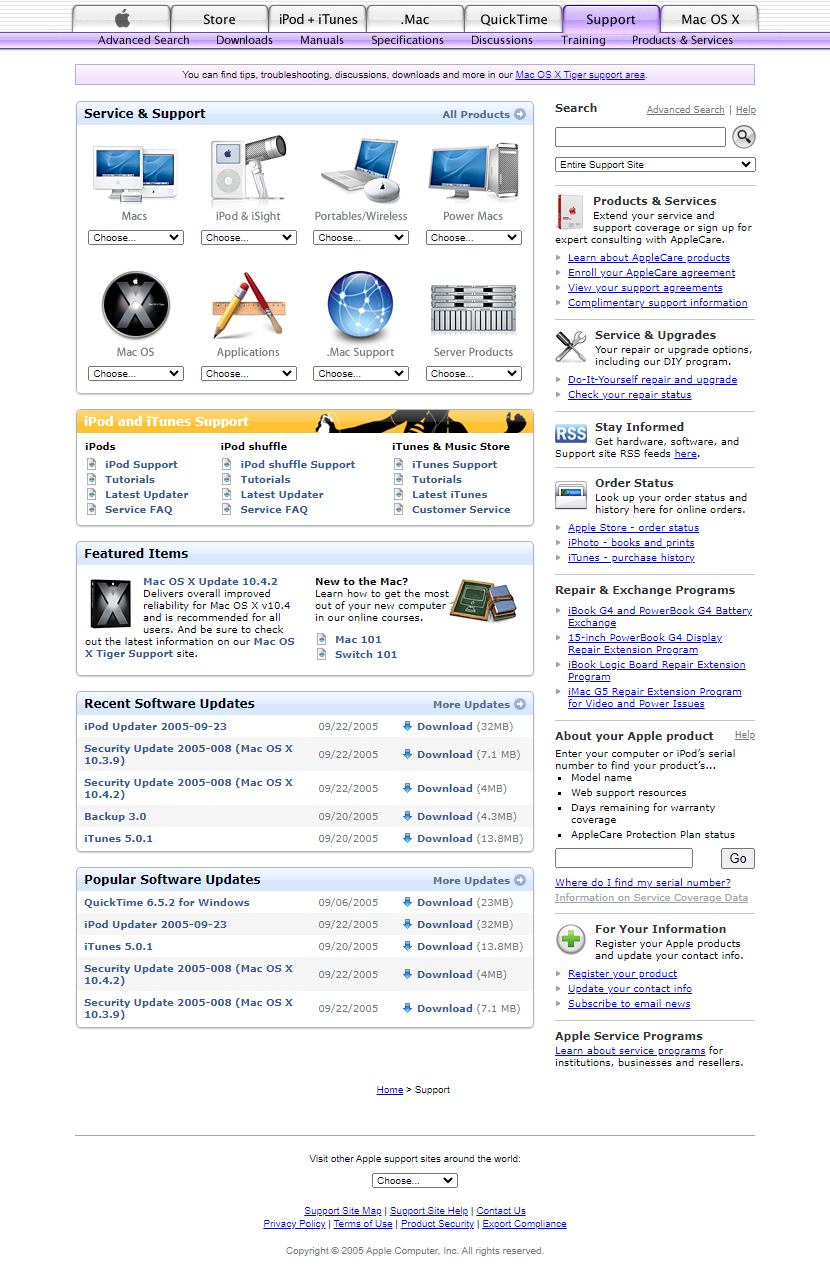The height and width of the screenshot is (1270, 830).
Task: Open the iPod & iSight Choose dropdown
Action: pyautogui.click(x=249, y=238)
